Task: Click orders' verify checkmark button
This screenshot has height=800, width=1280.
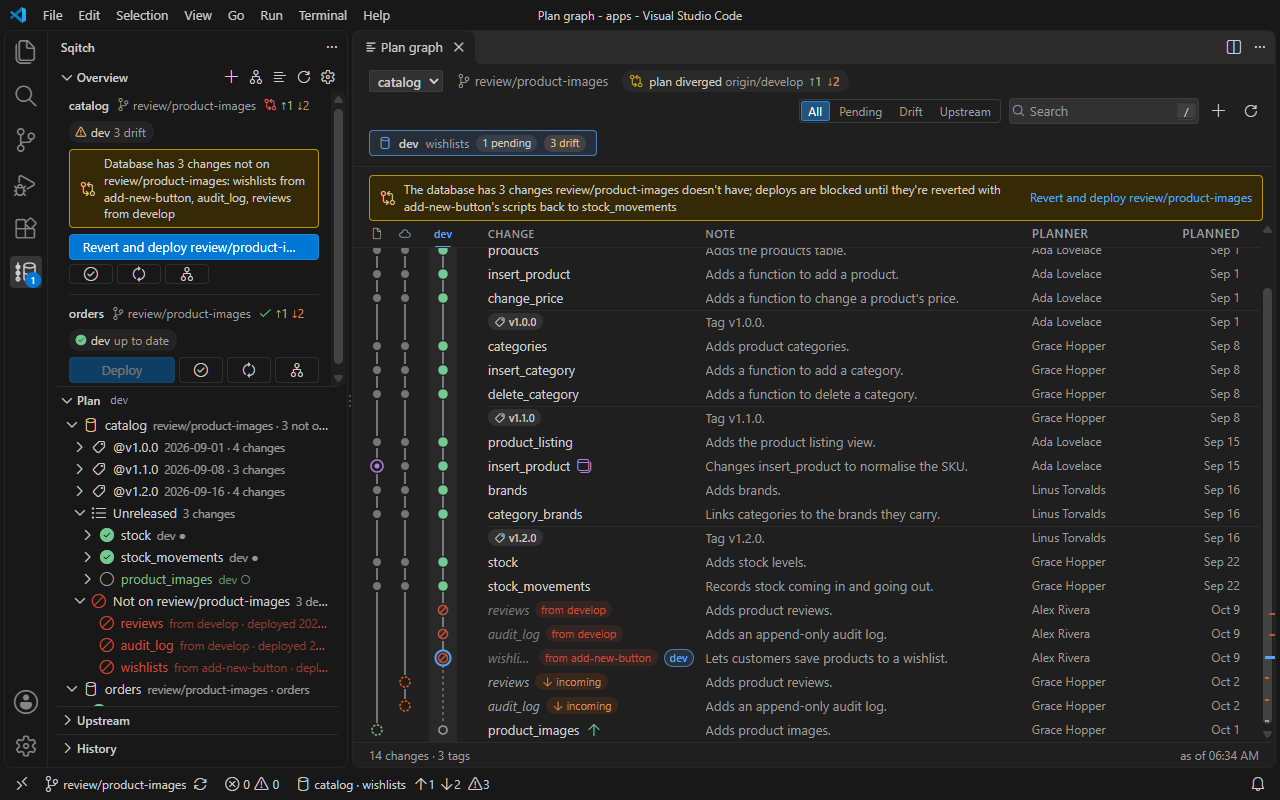Action: coord(201,370)
